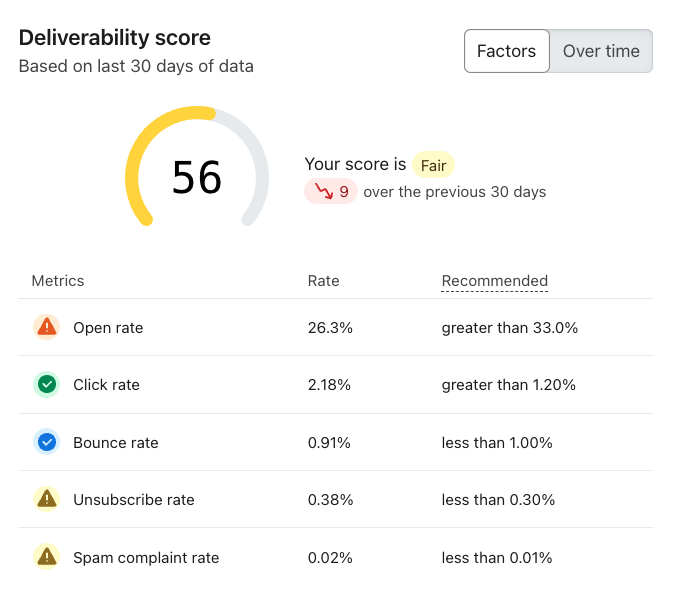This screenshot has width=674, height=603.
Task: Click the score change badge showing 9
Action: [331, 191]
